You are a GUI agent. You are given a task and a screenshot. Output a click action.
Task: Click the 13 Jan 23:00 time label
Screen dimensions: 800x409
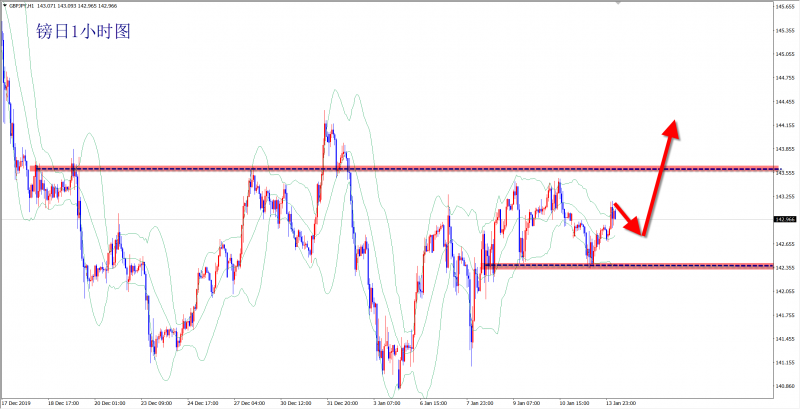(x=620, y=403)
